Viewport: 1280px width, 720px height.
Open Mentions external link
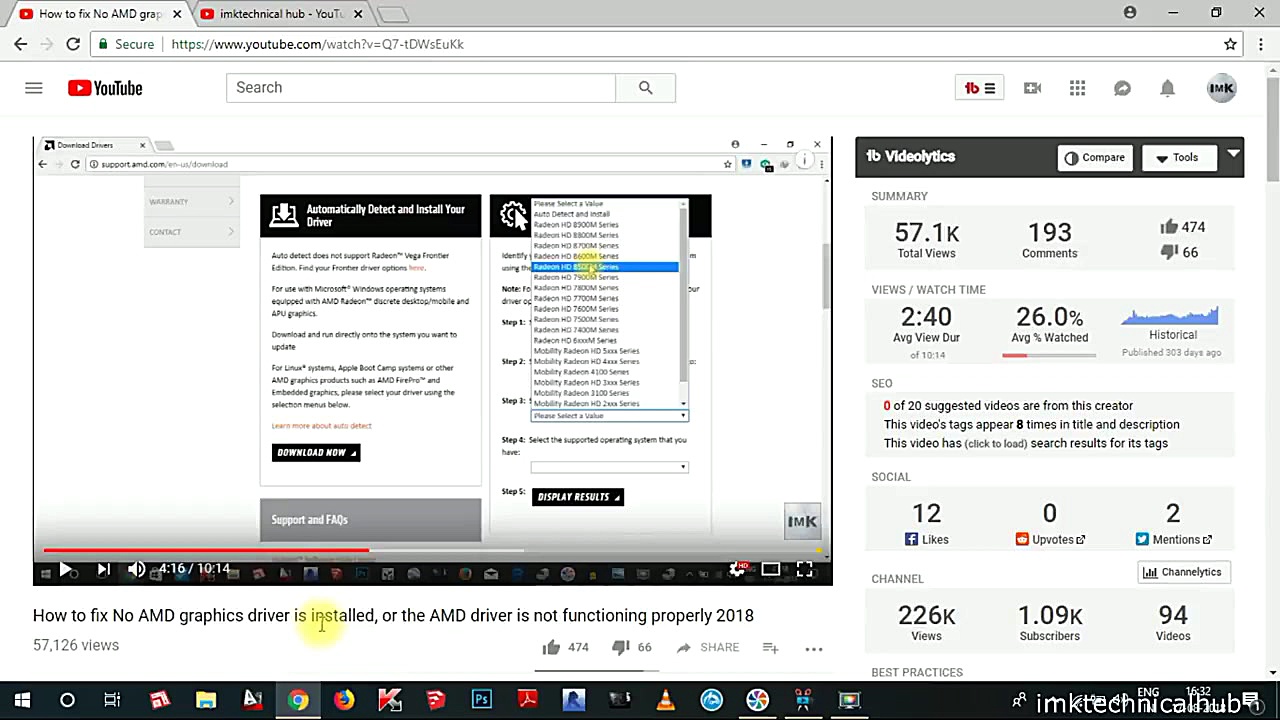(1173, 540)
